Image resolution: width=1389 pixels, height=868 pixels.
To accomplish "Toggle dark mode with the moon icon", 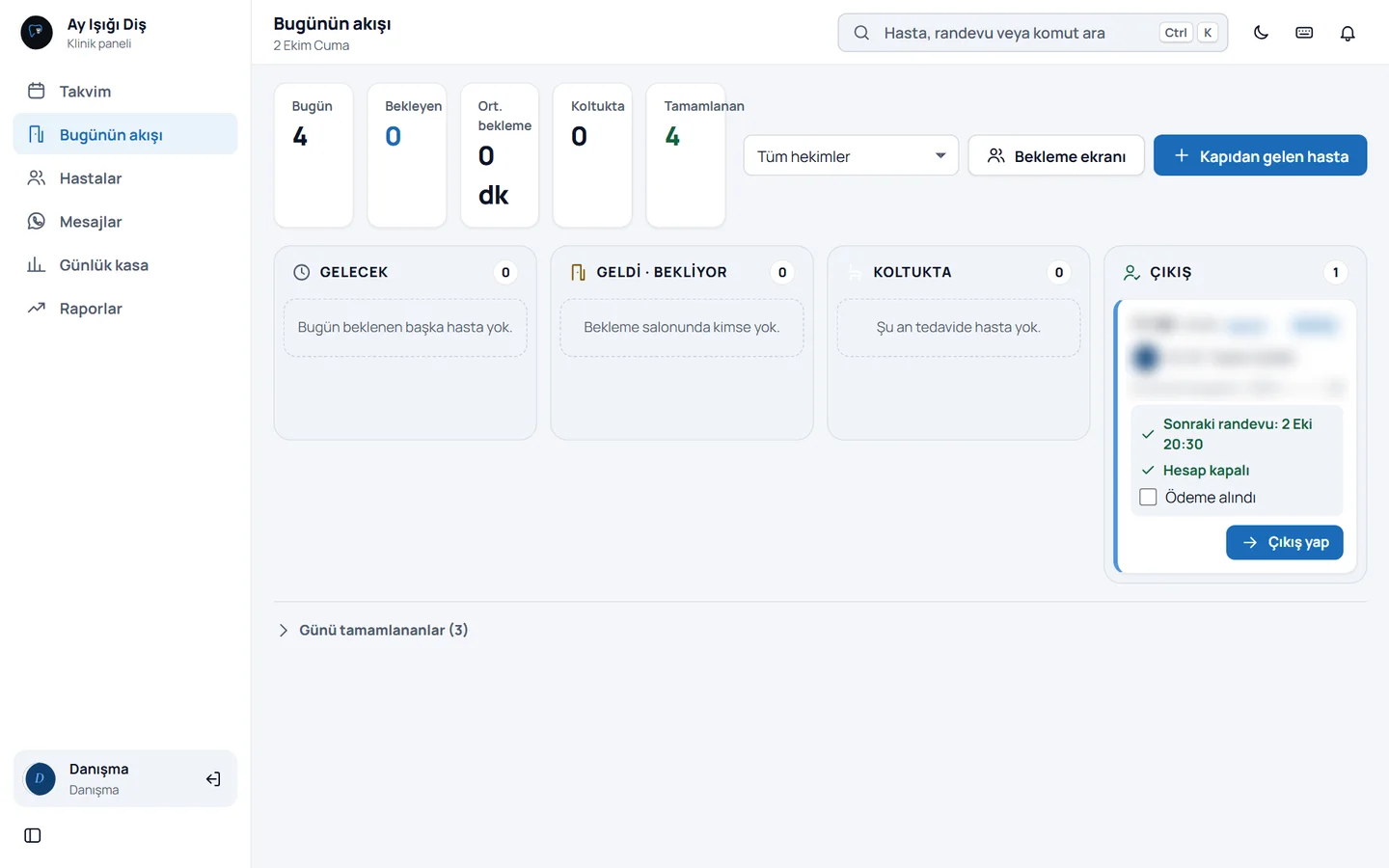I will [x=1261, y=33].
